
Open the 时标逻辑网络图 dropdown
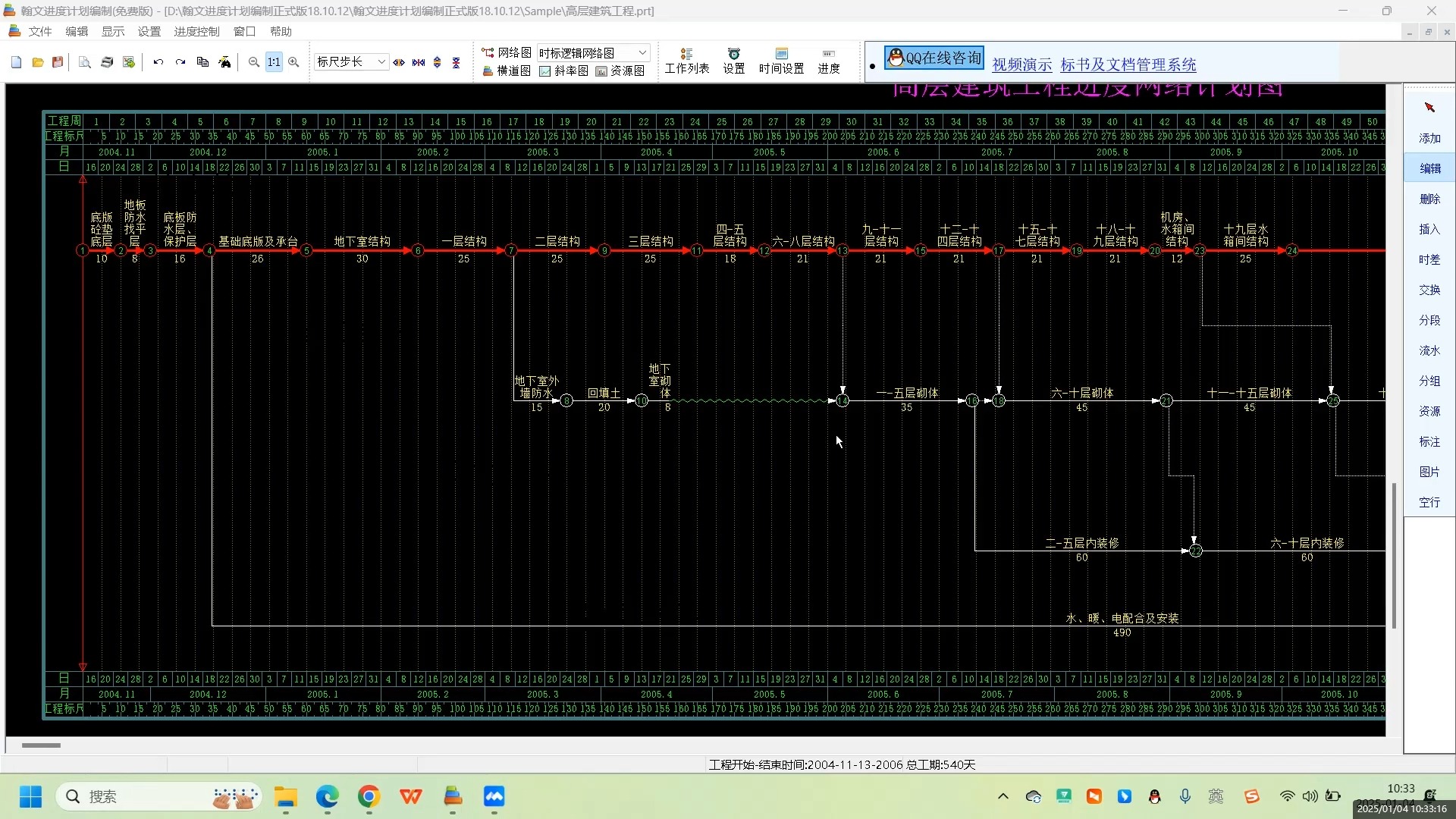(593, 53)
